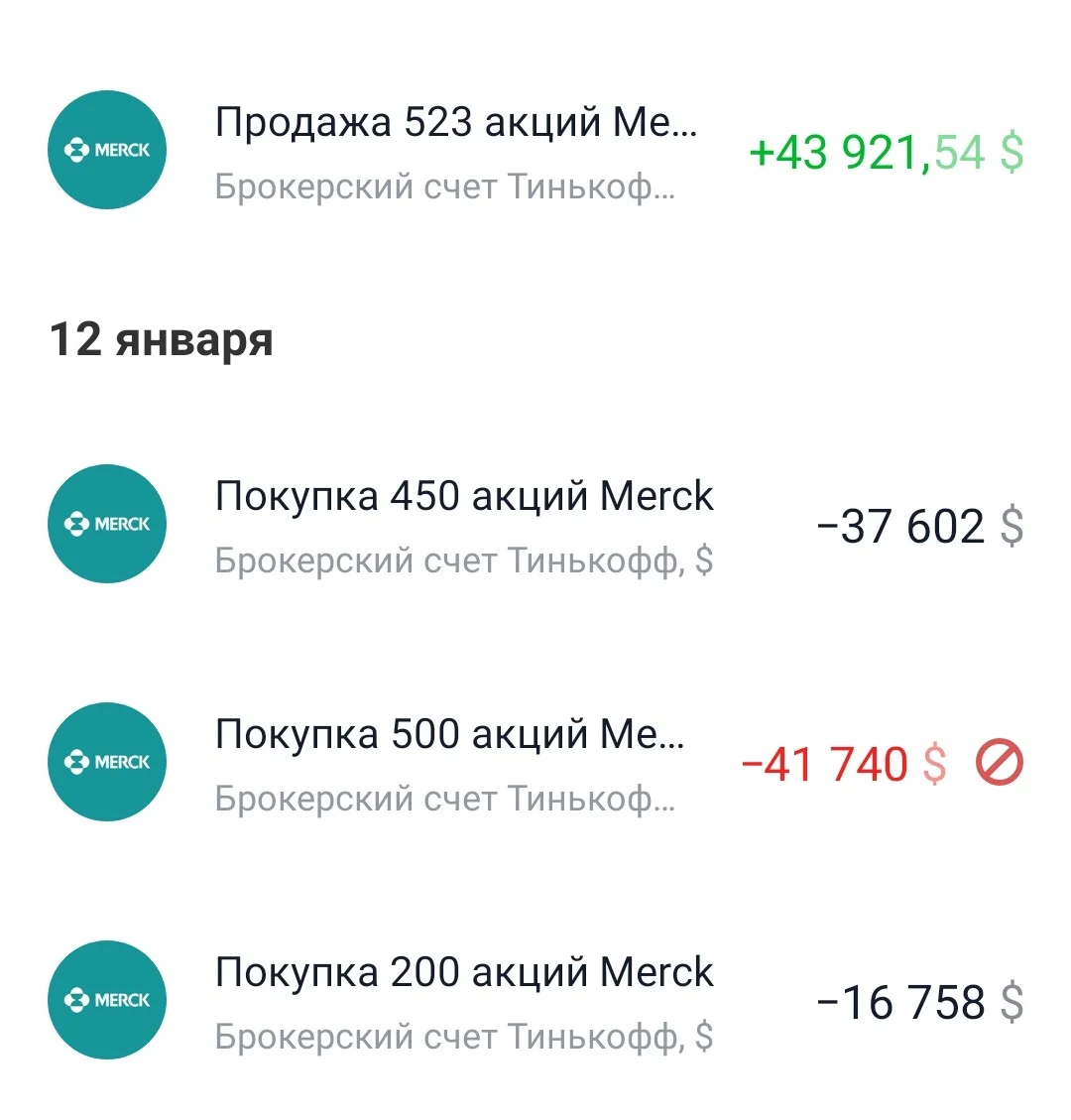Tap the red cancelled-operation icon

pos(1000,763)
